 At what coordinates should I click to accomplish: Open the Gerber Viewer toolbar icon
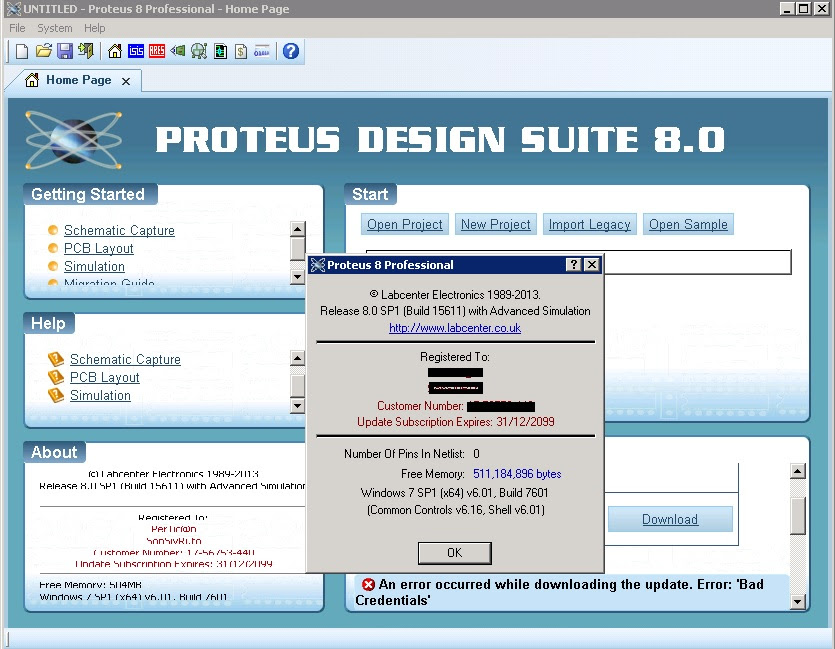[199, 51]
